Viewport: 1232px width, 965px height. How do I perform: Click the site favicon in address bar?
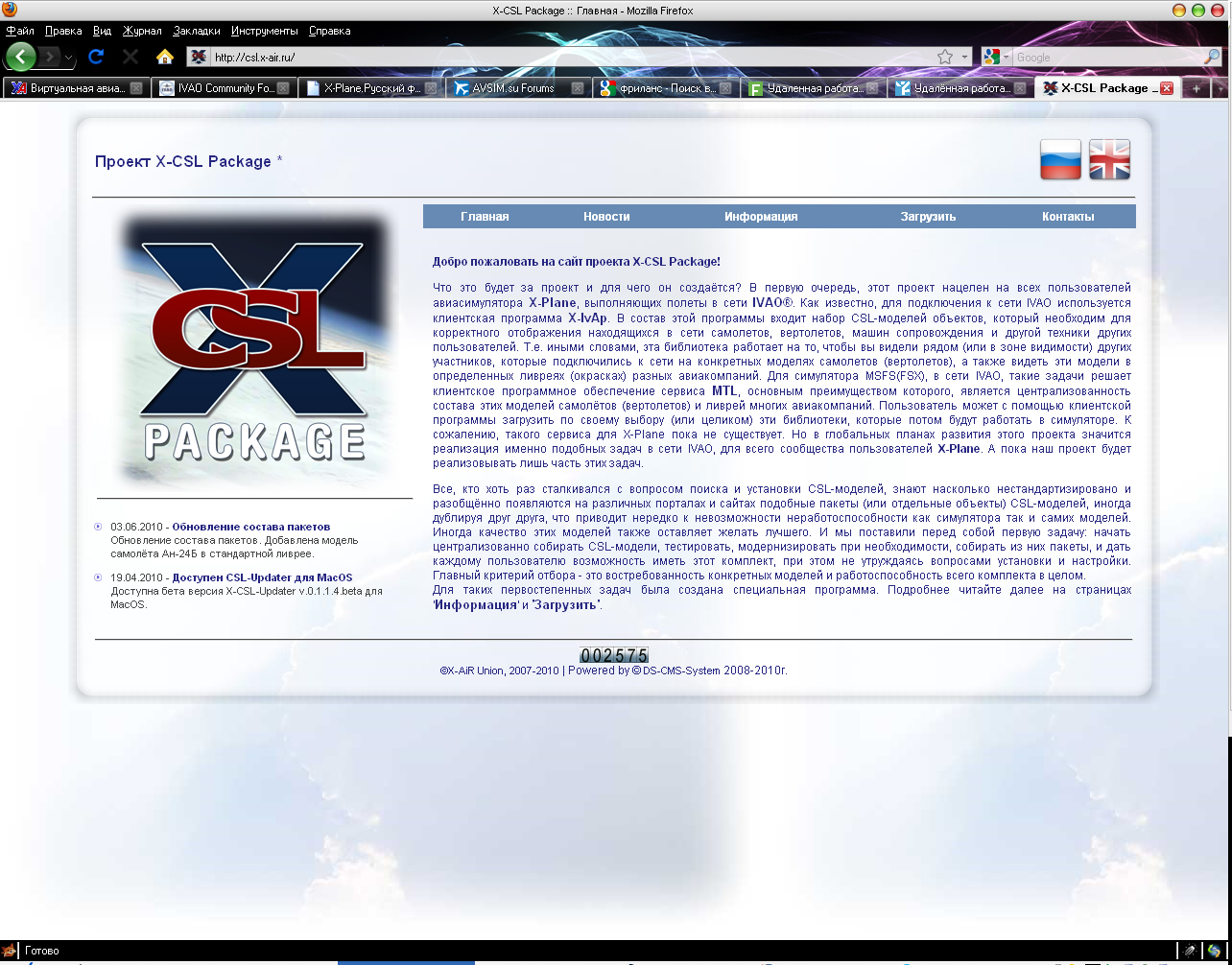pyautogui.click(x=199, y=57)
